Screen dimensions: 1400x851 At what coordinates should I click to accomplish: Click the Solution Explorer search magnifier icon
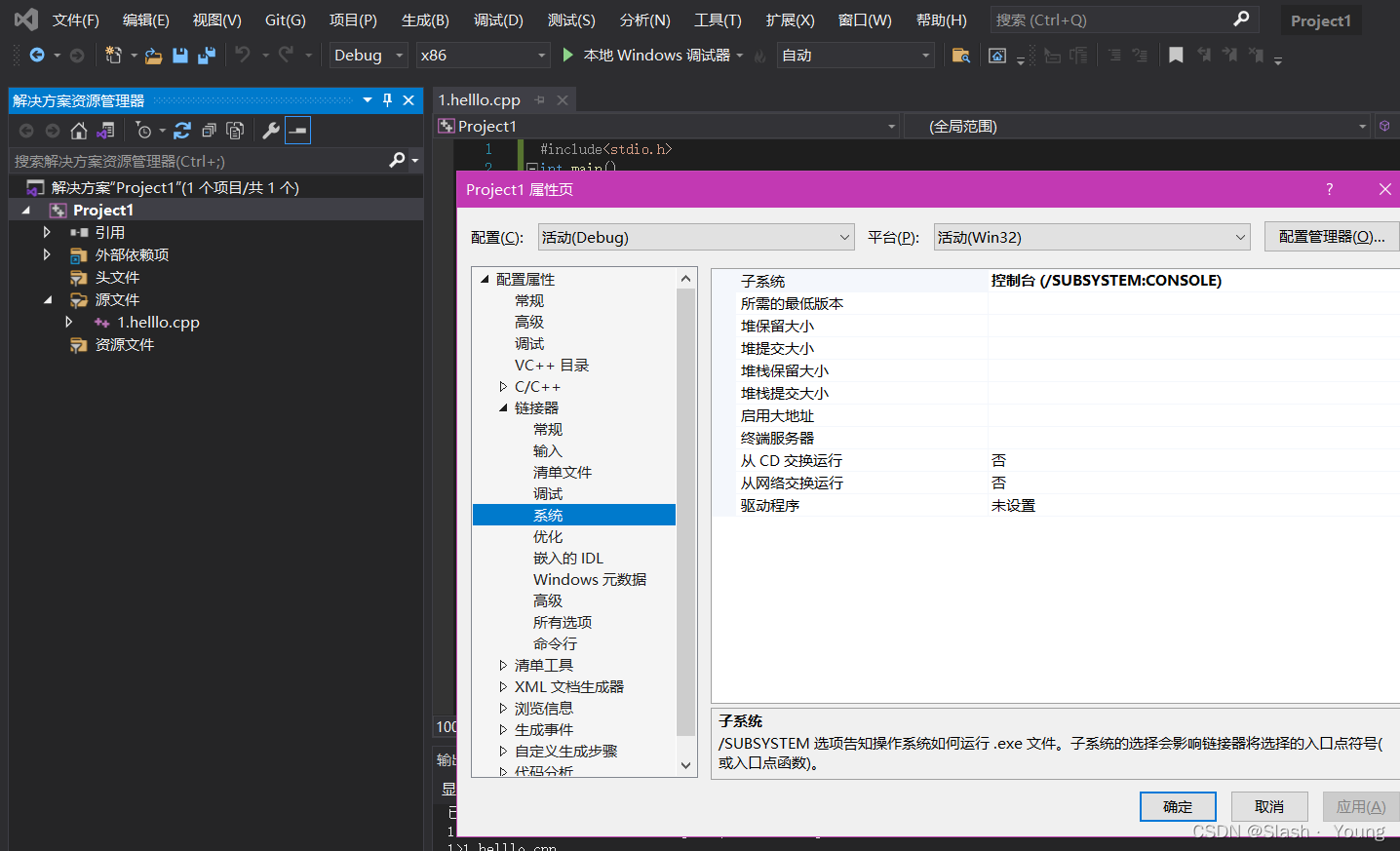397,160
